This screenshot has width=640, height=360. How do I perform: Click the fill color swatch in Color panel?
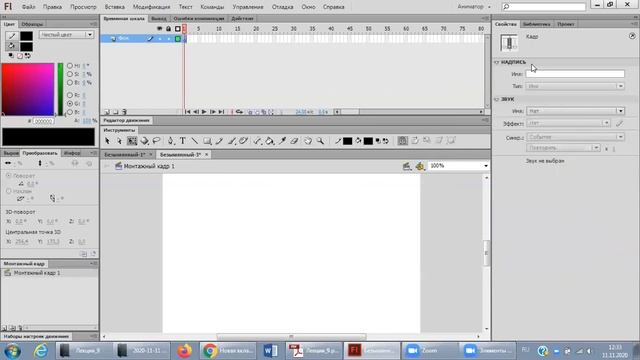click(x=27, y=47)
